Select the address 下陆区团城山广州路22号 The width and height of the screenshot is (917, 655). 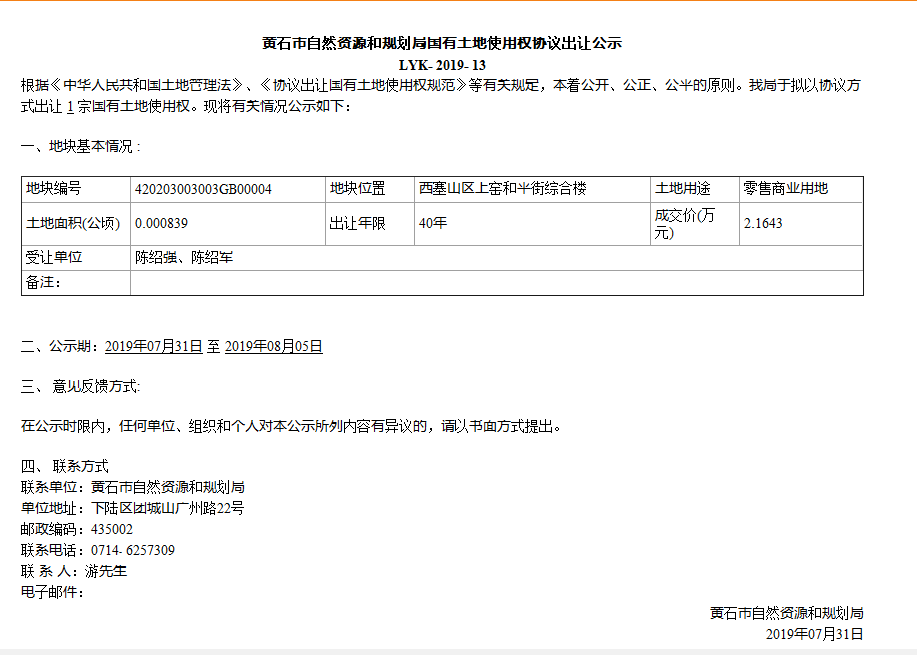coord(167,508)
